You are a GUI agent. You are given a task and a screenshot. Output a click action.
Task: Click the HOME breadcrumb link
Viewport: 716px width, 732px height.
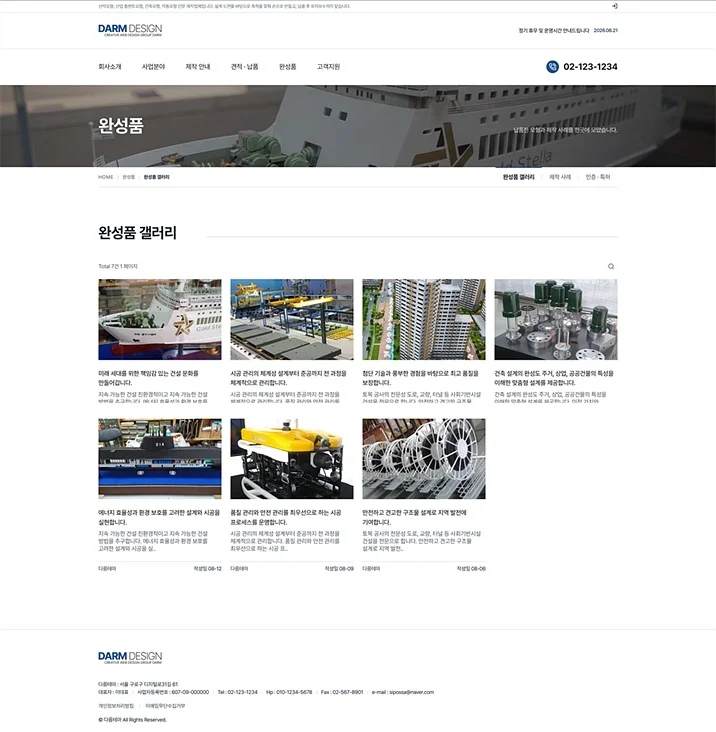[105, 177]
